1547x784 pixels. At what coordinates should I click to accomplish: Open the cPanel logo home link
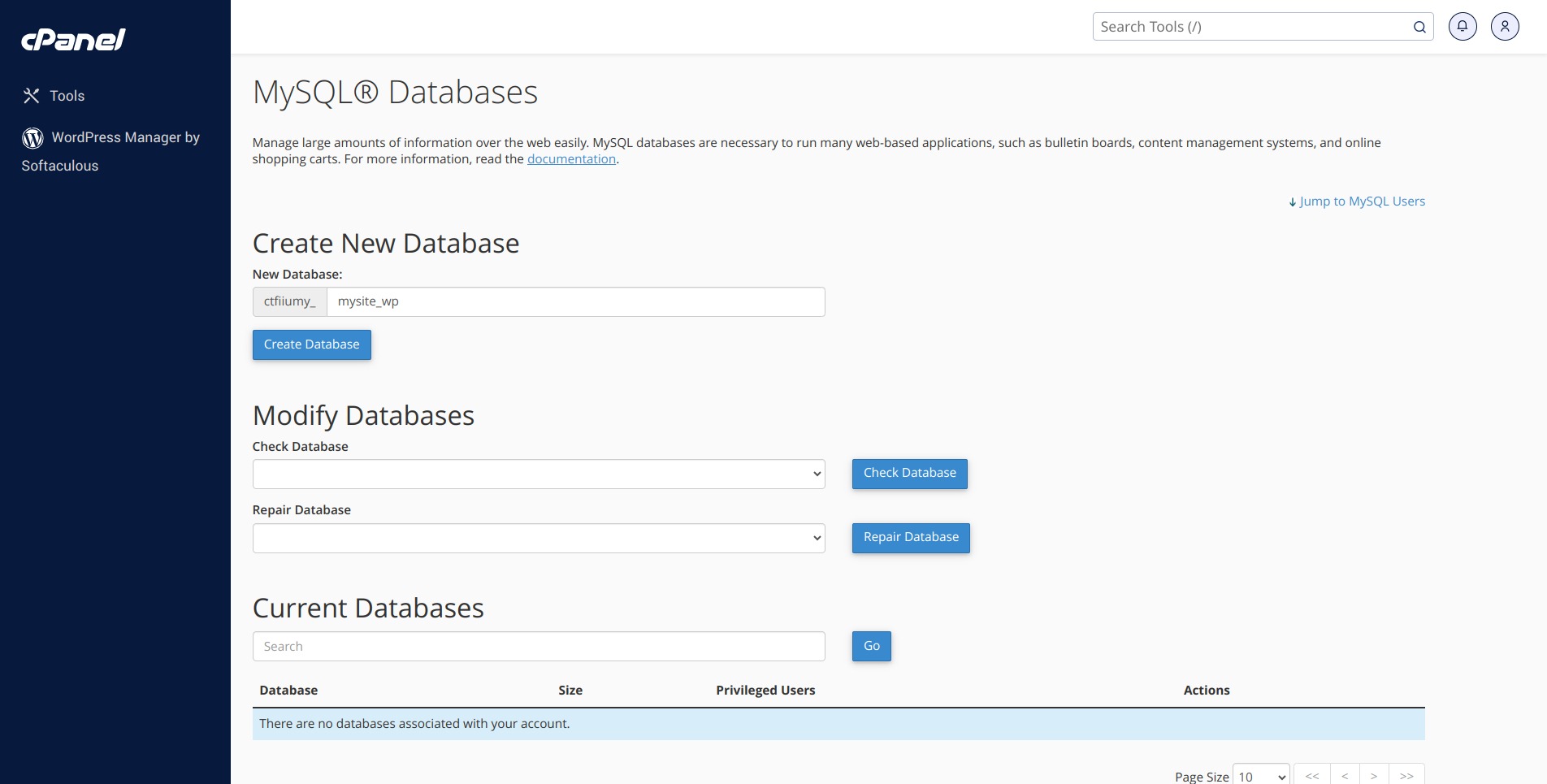pos(73,40)
